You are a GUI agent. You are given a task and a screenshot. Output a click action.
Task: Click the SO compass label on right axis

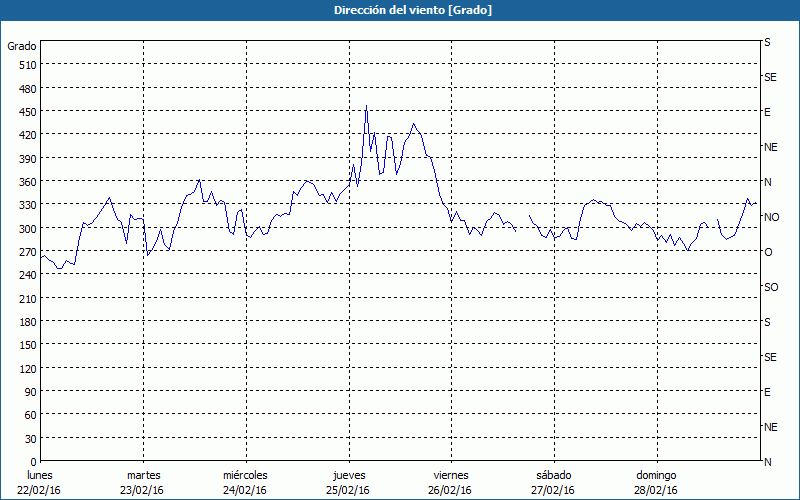[x=770, y=287]
